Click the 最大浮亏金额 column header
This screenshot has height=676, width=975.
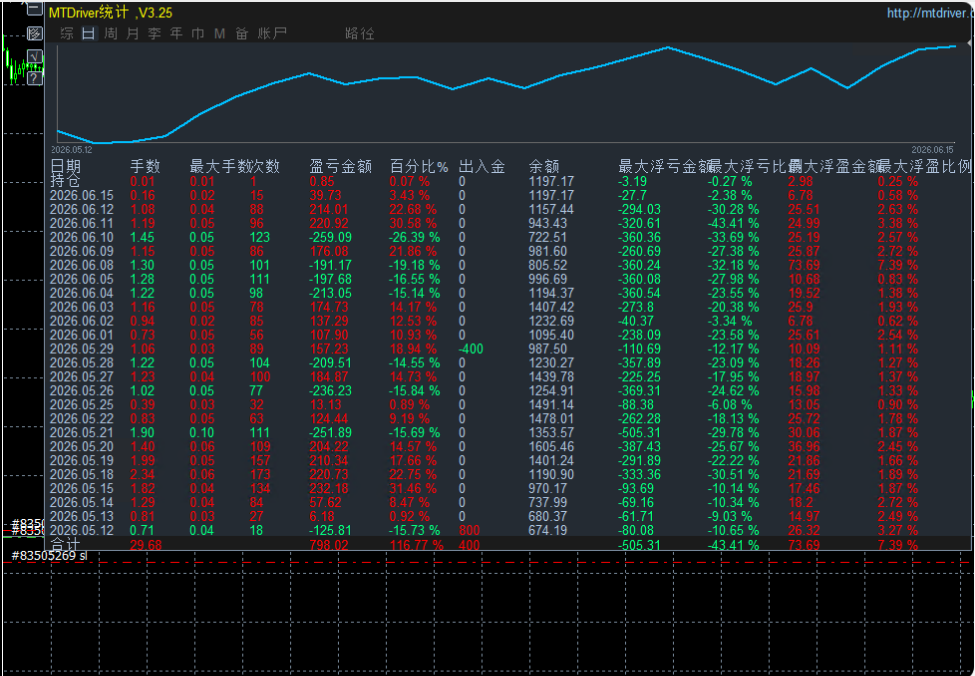click(x=664, y=167)
